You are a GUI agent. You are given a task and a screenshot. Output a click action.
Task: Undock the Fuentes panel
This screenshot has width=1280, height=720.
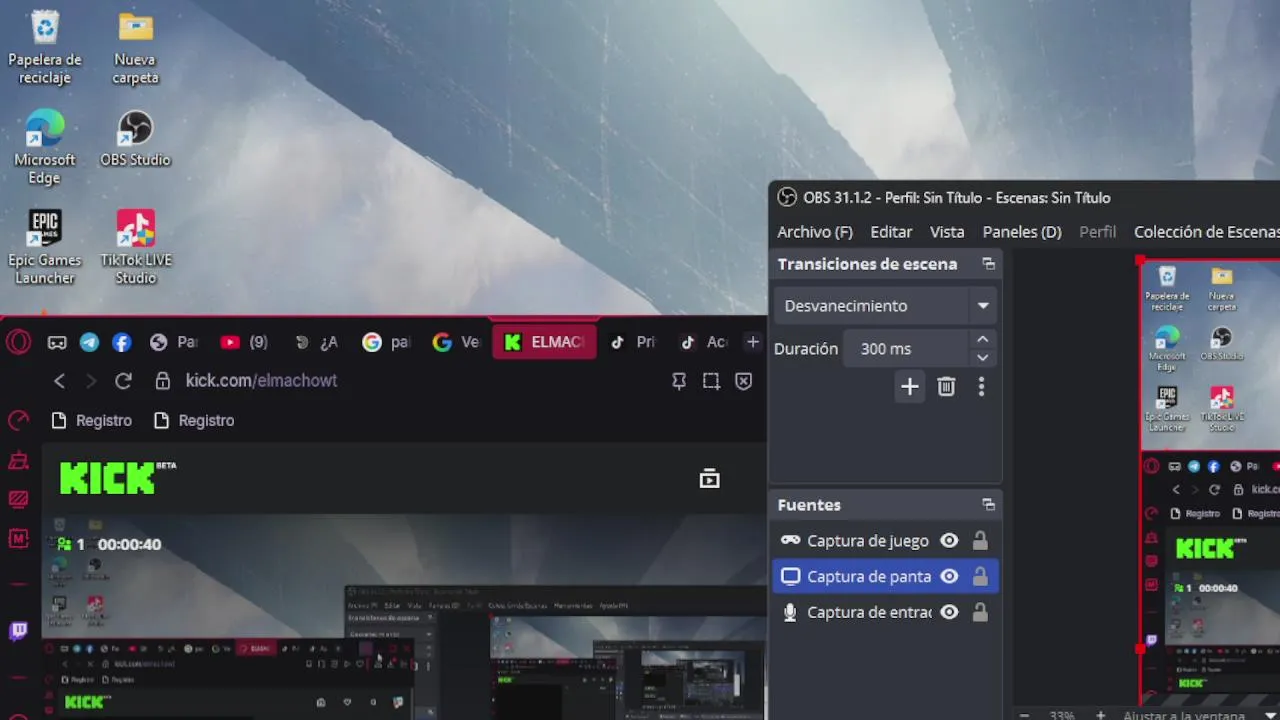click(988, 505)
